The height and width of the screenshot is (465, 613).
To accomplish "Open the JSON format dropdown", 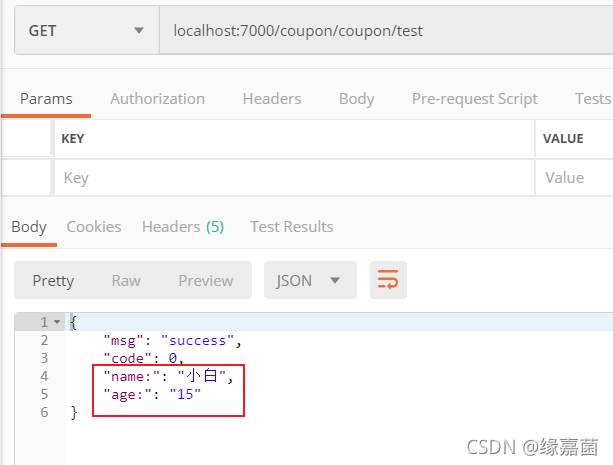I will tap(310, 280).
